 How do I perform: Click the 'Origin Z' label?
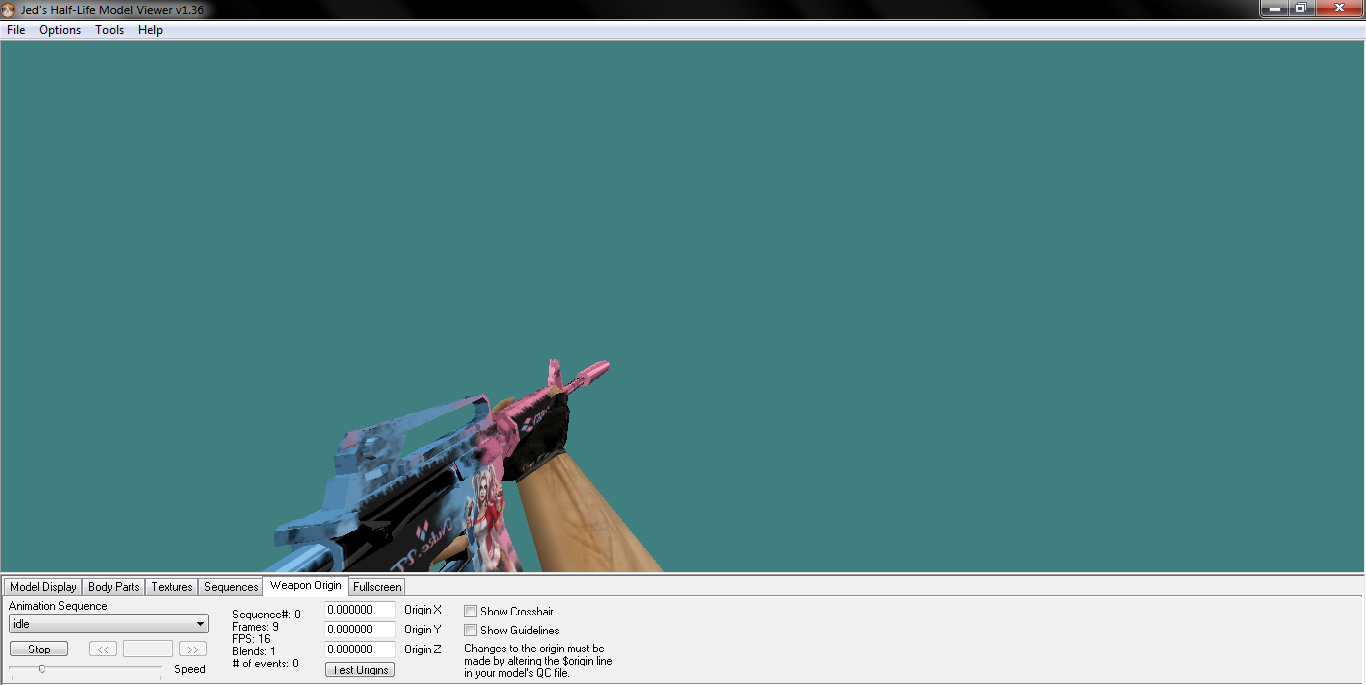pos(423,650)
